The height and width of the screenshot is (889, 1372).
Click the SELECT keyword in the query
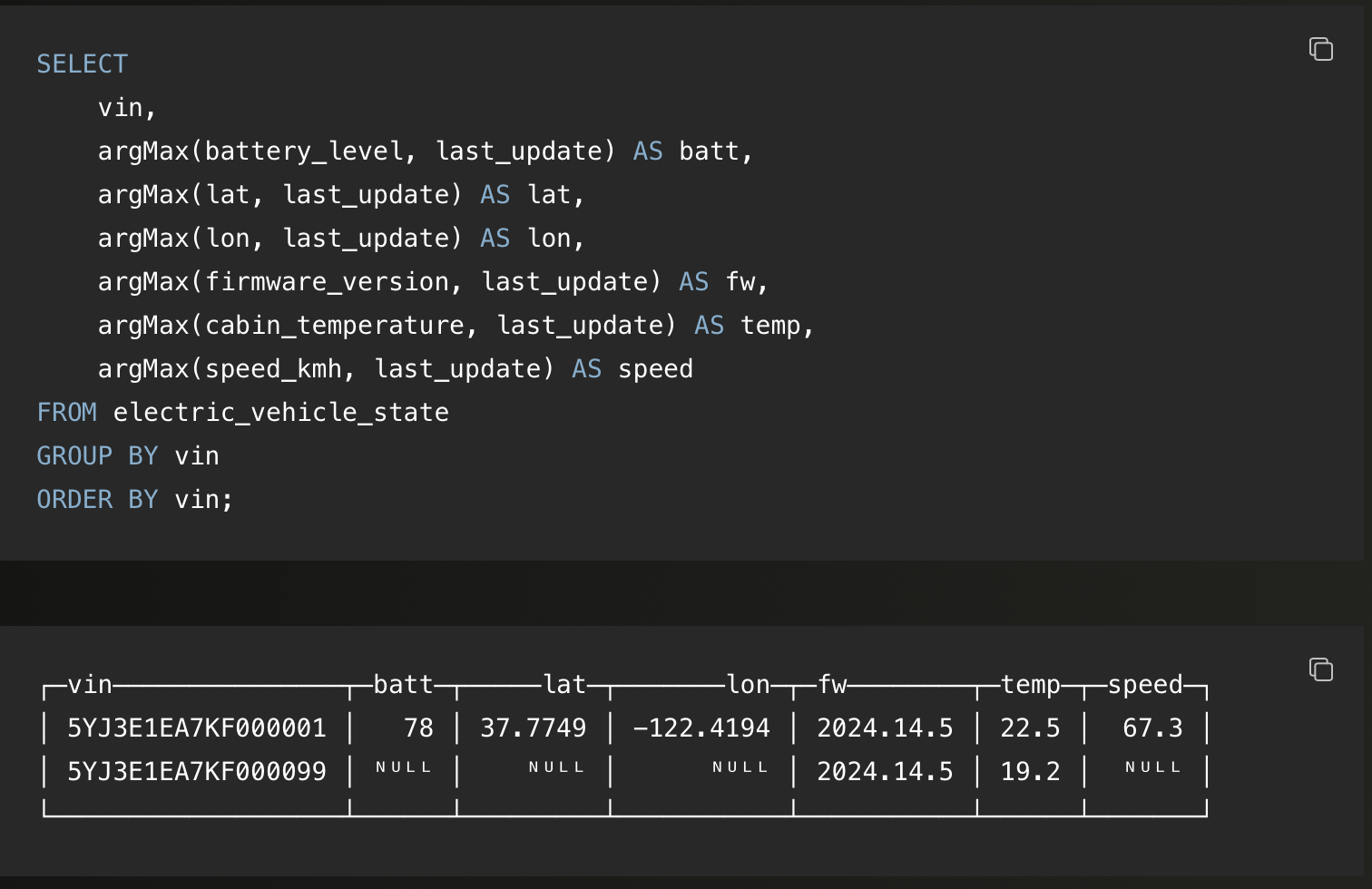click(x=83, y=64)
